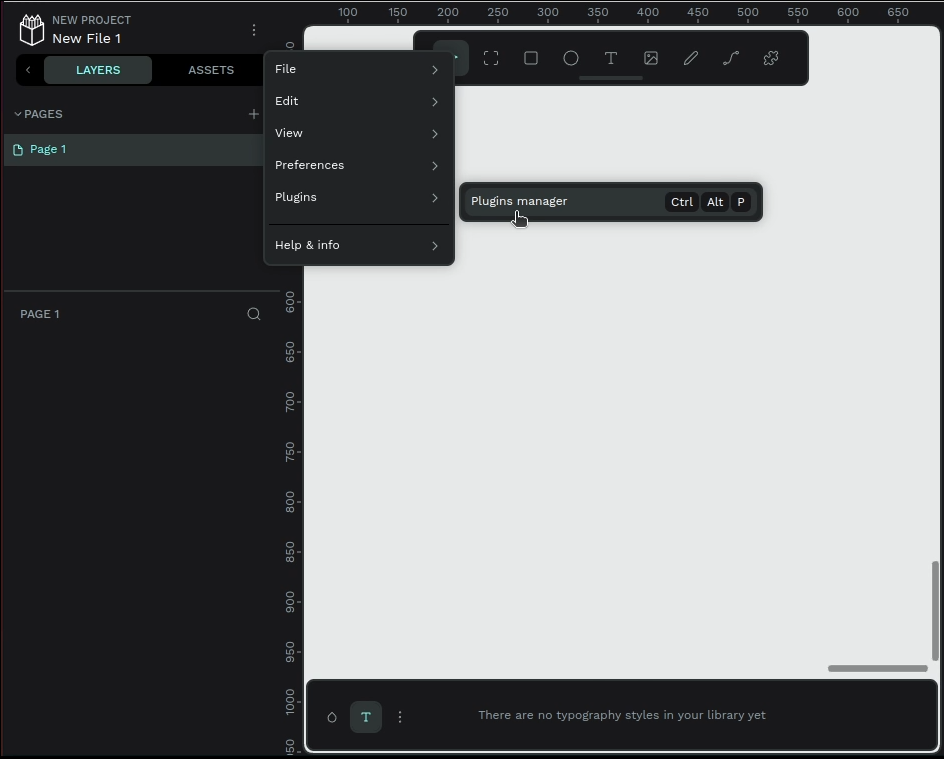944x759 pixels.
Task: Expand the Preferences submenu
Action: [358, 165]
